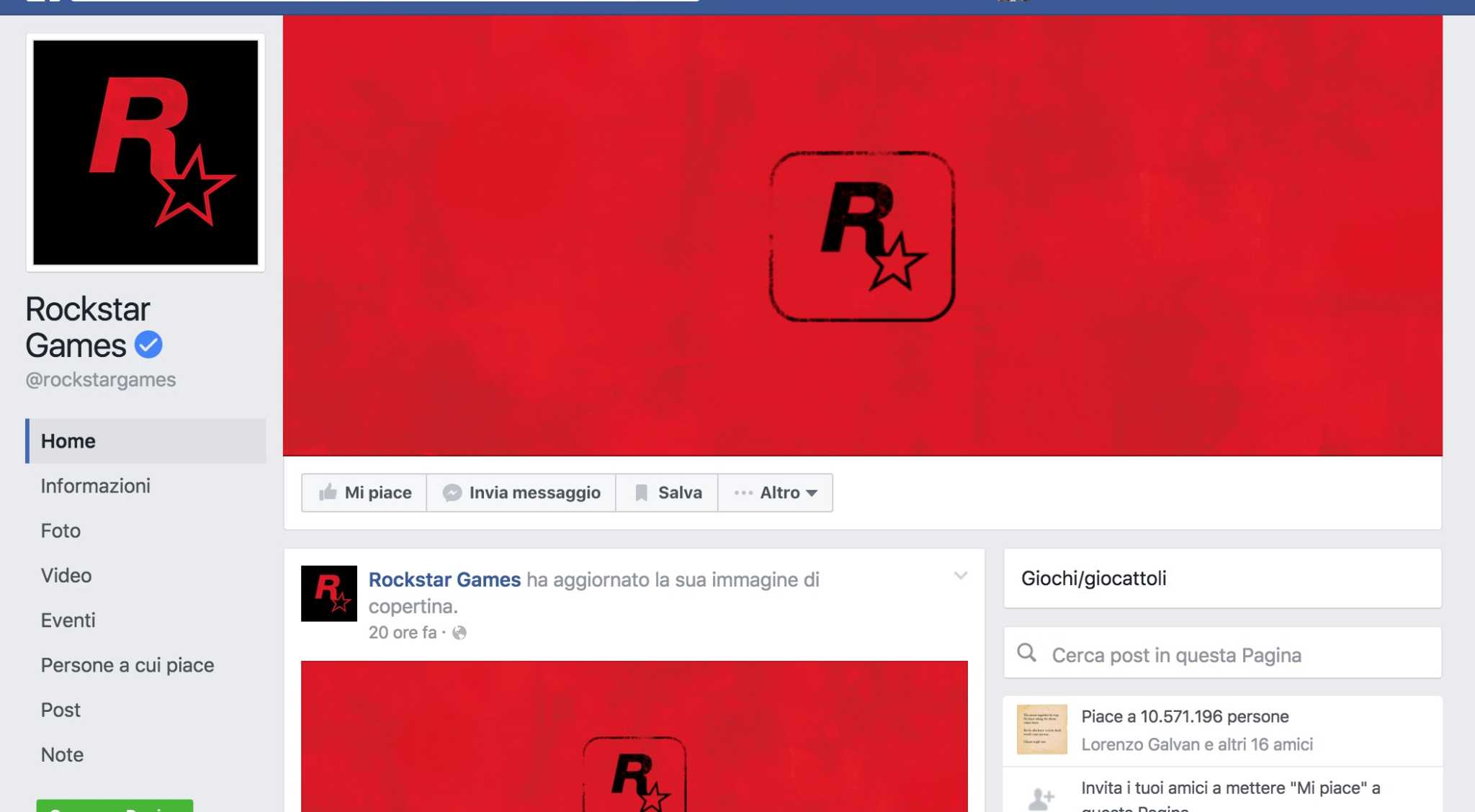The height and width of the screenshot is (812, 1475).
Task: Open Persone a cui piace
Action: pos(127,665)
